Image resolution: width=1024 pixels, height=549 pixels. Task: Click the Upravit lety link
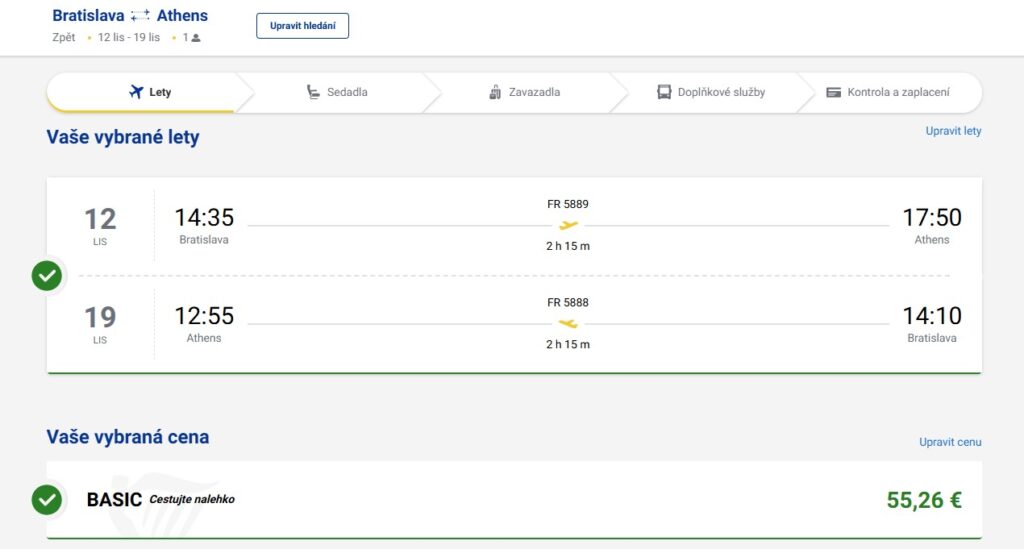coord(953,131)
